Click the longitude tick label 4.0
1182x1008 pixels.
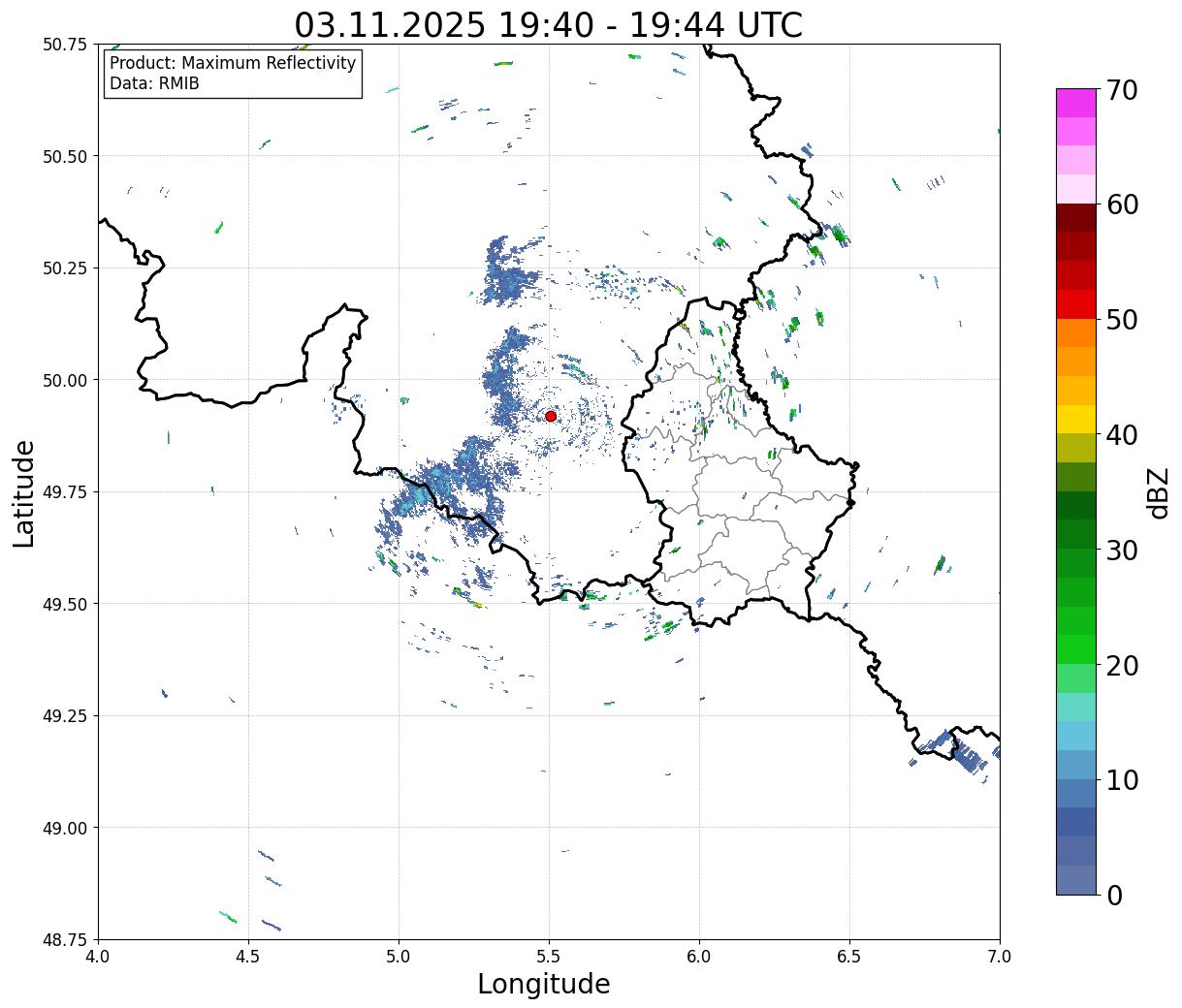pos(98,957)
